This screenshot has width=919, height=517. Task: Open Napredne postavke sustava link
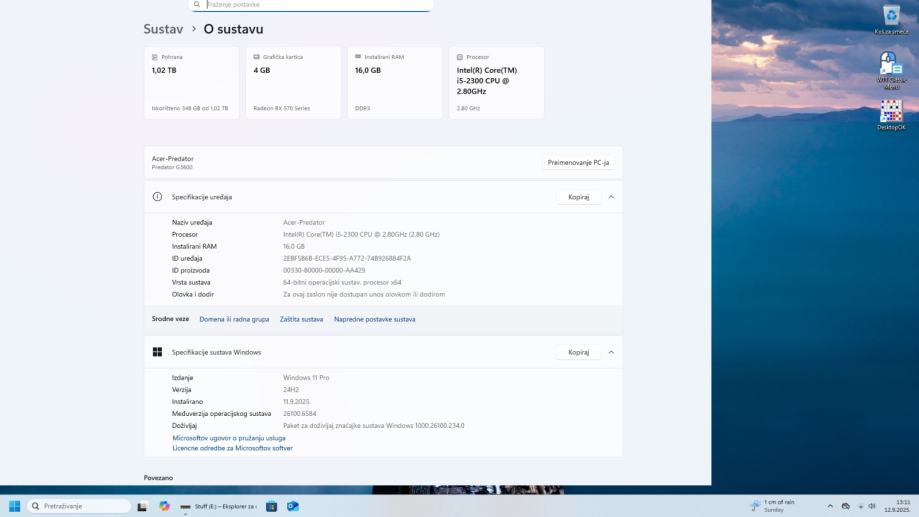(375, 319)
